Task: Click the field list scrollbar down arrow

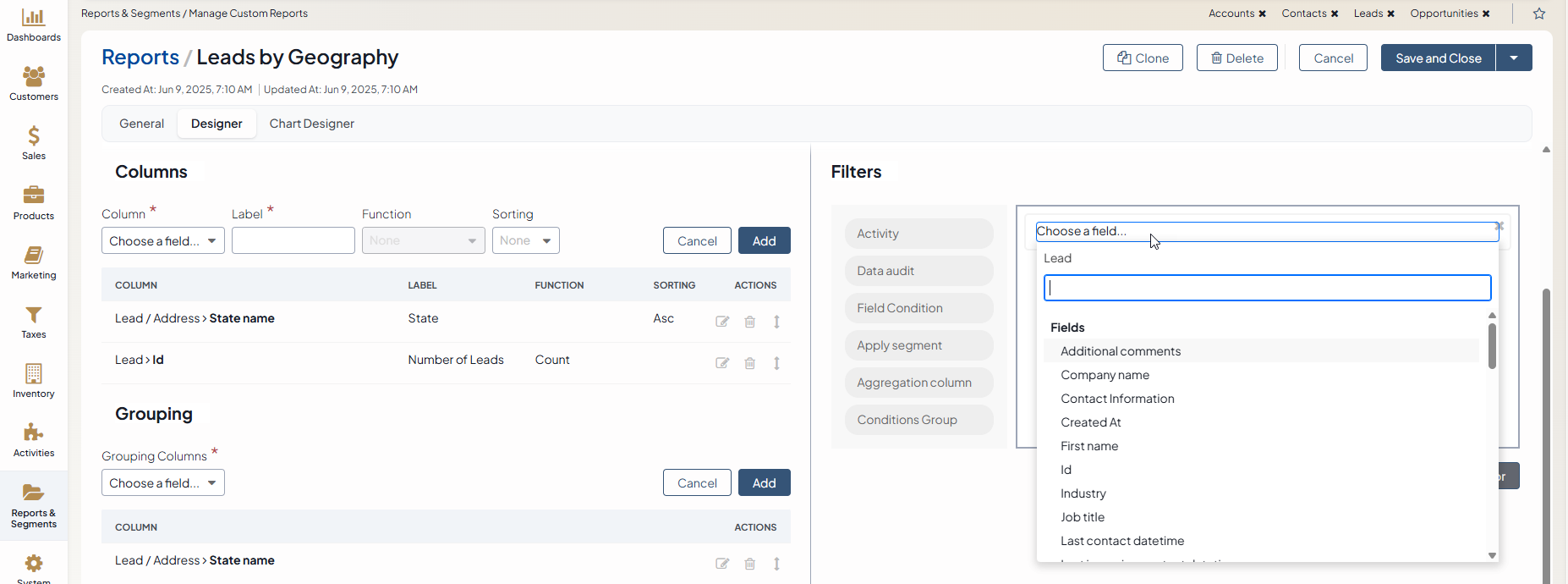Action: pos(1492,555)
